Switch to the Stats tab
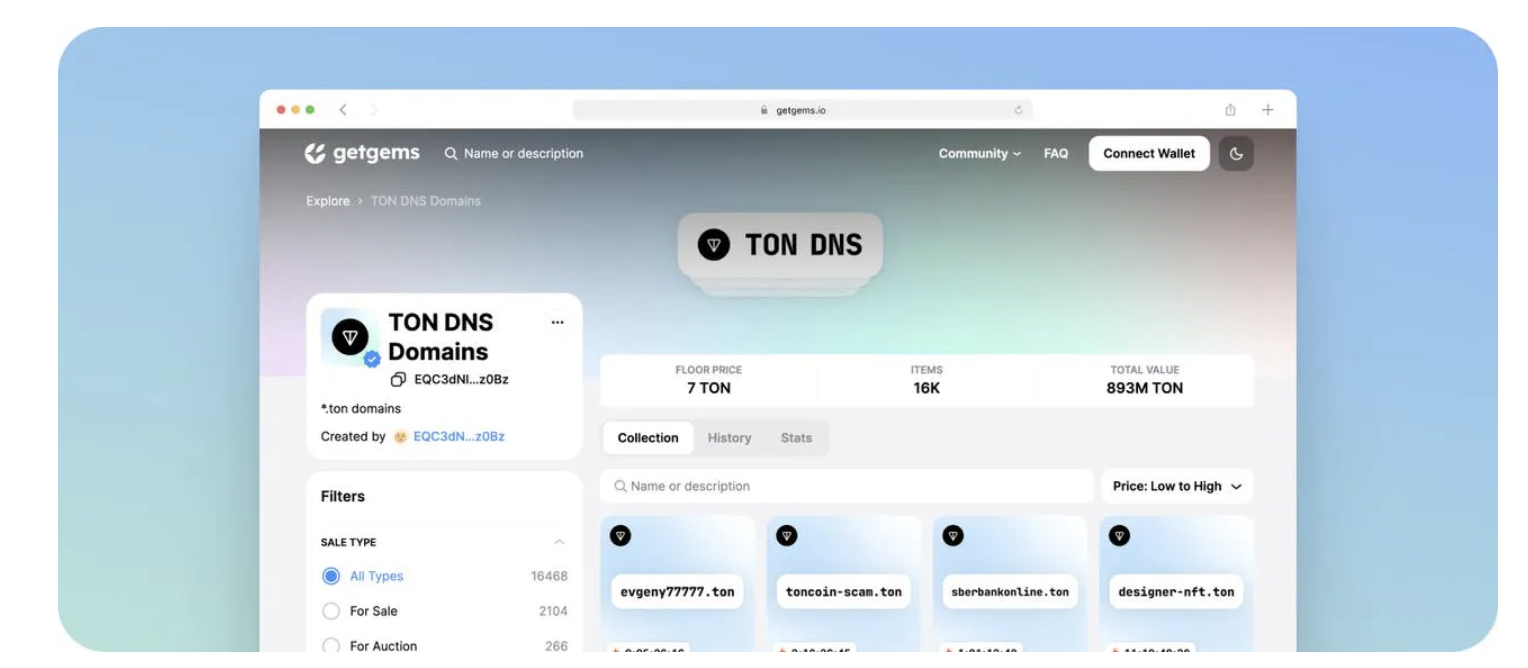1528x668 pixels. coord(797,438)
